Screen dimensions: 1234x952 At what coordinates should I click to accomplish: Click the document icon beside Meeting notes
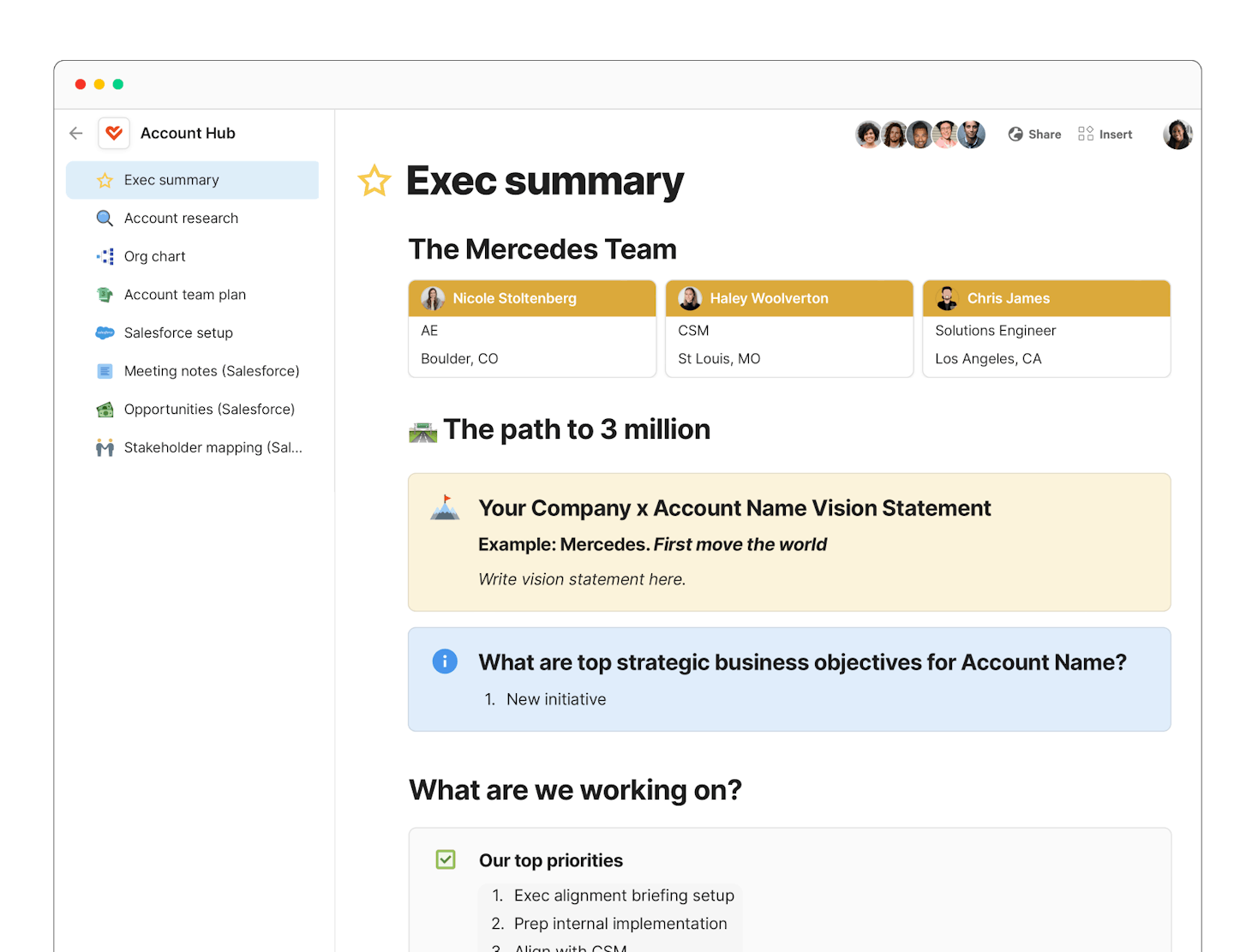point(105,370)
